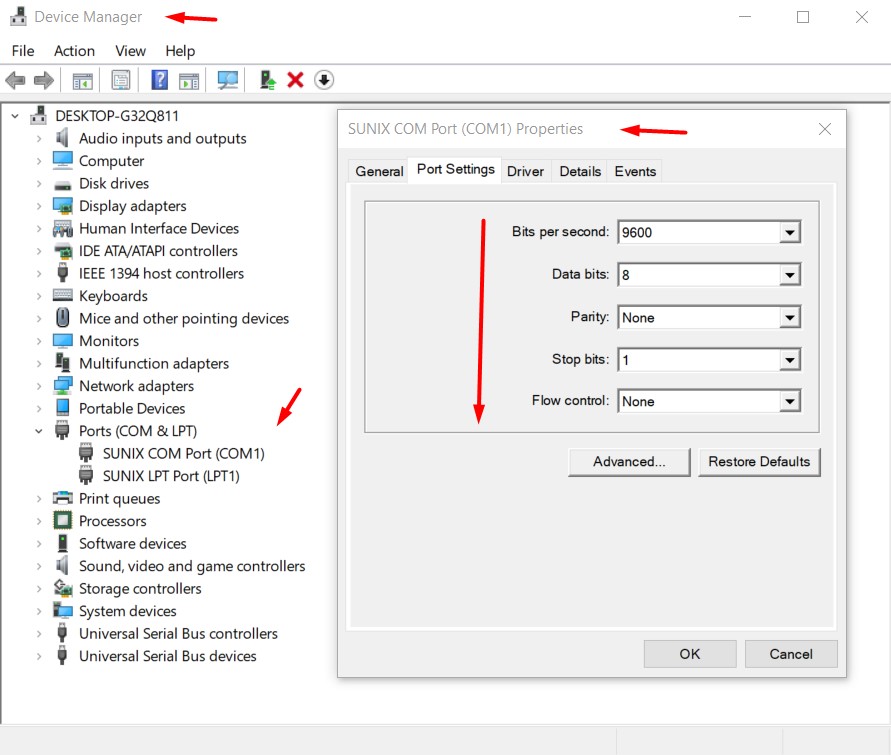Viewport: 891px width, 755px height.
Task: Click the DESKTOP-G32Q811 computer root icon
Action: click(x=39, y=115)
